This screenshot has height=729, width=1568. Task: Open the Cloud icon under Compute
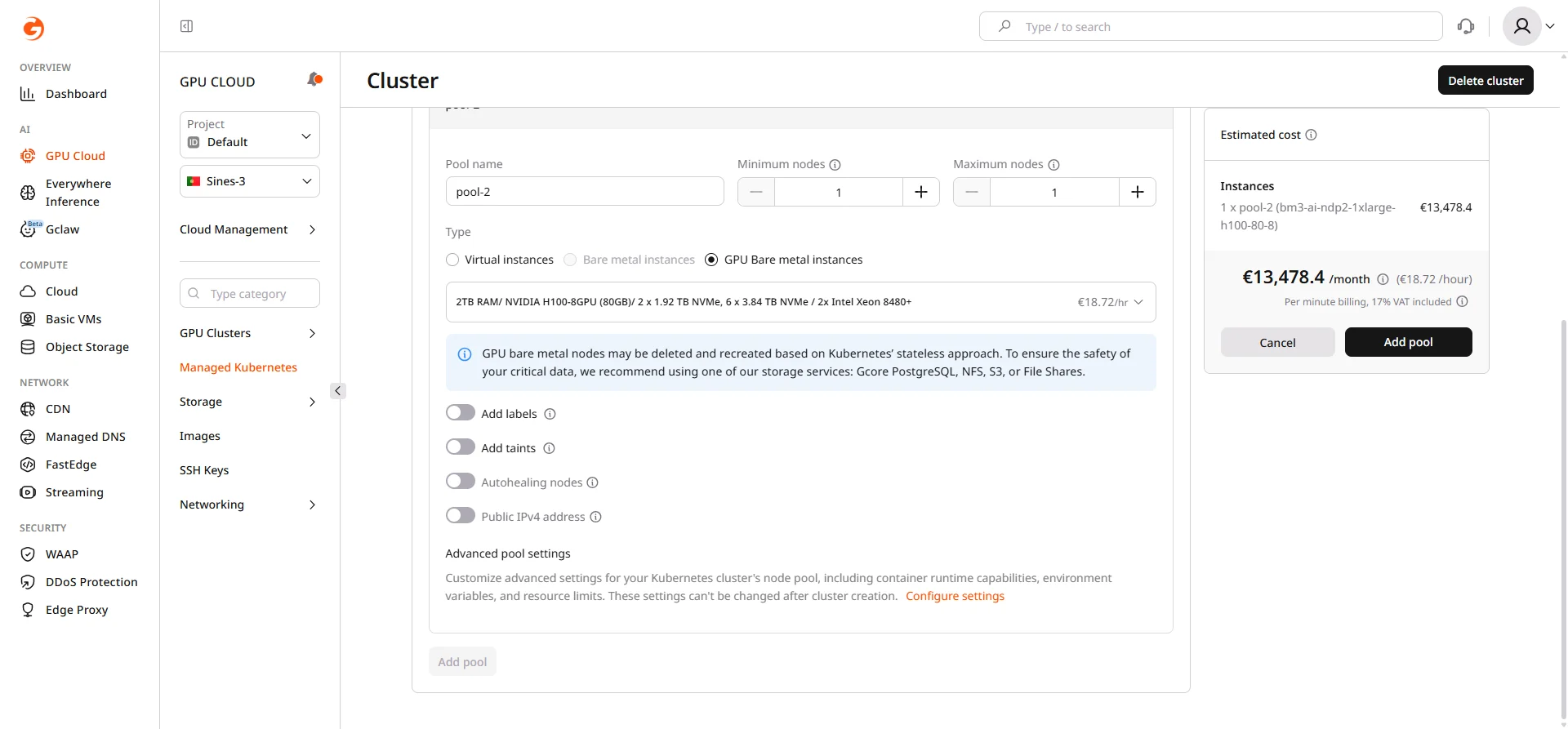tap(28, 291)
